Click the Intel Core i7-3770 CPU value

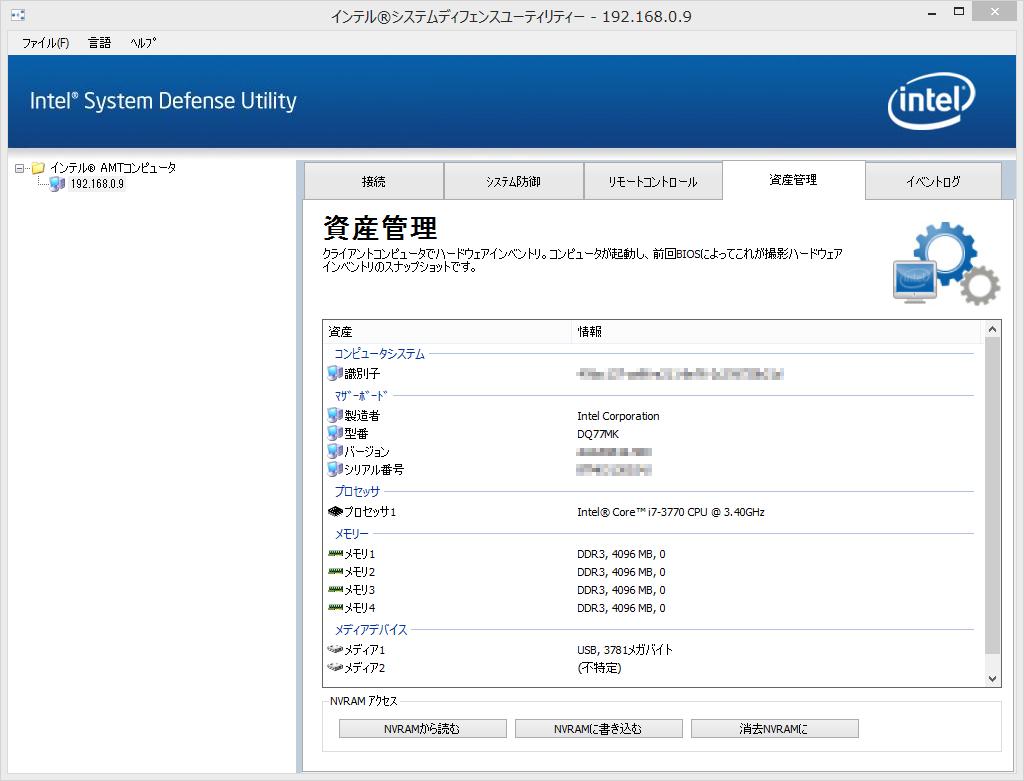coord(671,512)
